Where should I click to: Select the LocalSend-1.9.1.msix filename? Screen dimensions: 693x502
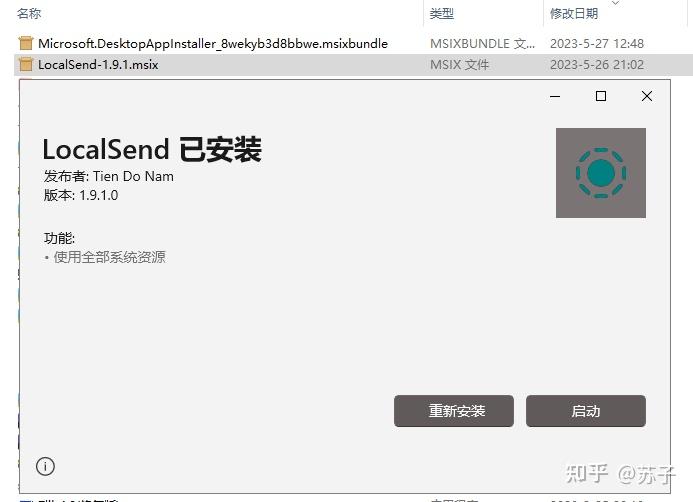(98, 65)
